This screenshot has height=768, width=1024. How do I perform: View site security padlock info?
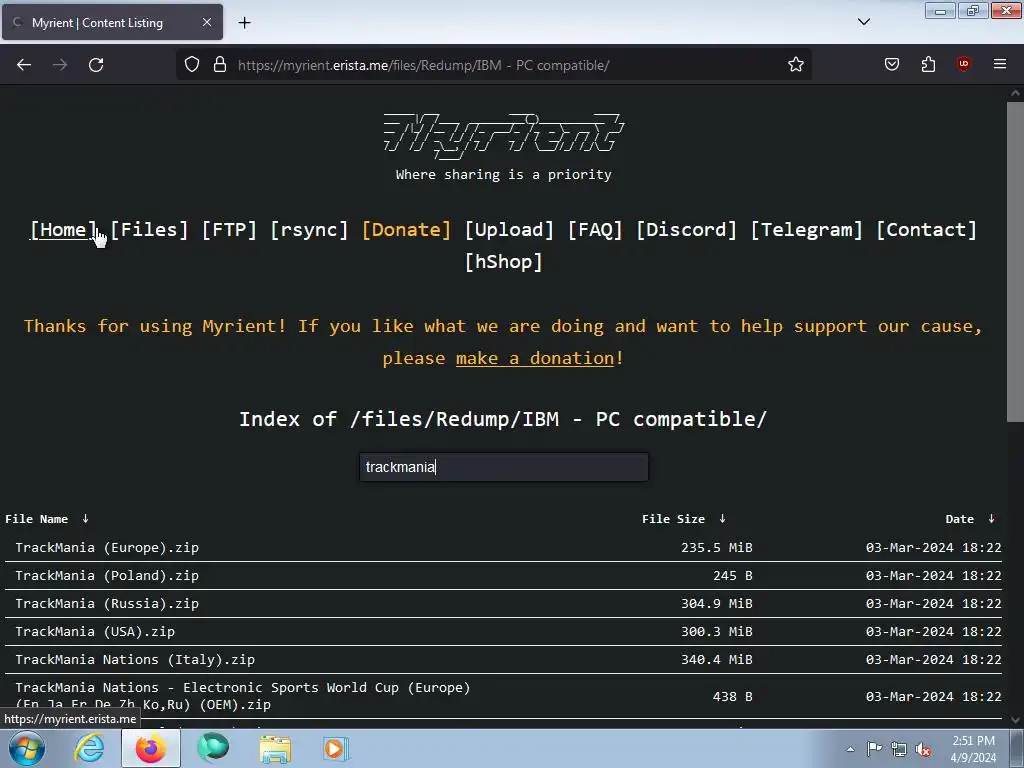[x=220, y=65]
